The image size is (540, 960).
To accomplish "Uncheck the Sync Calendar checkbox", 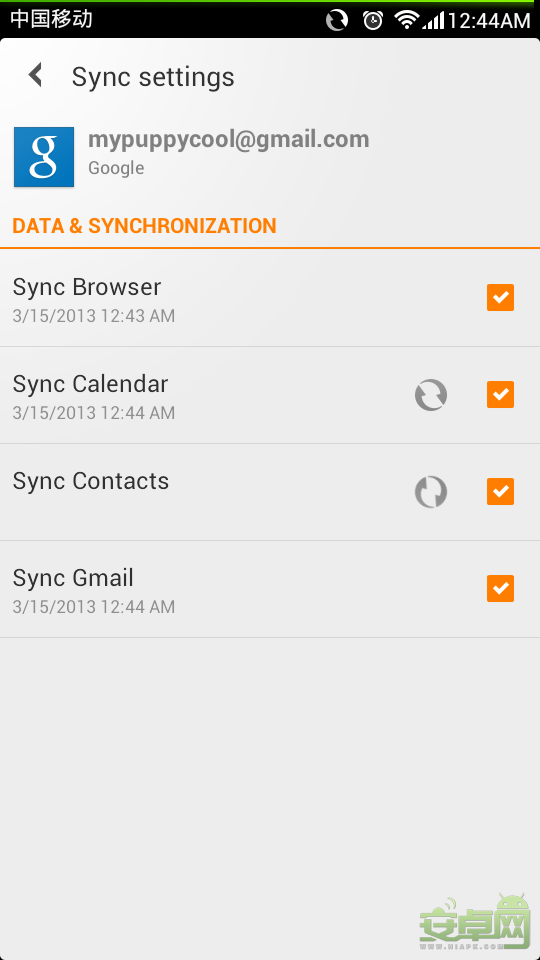I will point(500,394).
